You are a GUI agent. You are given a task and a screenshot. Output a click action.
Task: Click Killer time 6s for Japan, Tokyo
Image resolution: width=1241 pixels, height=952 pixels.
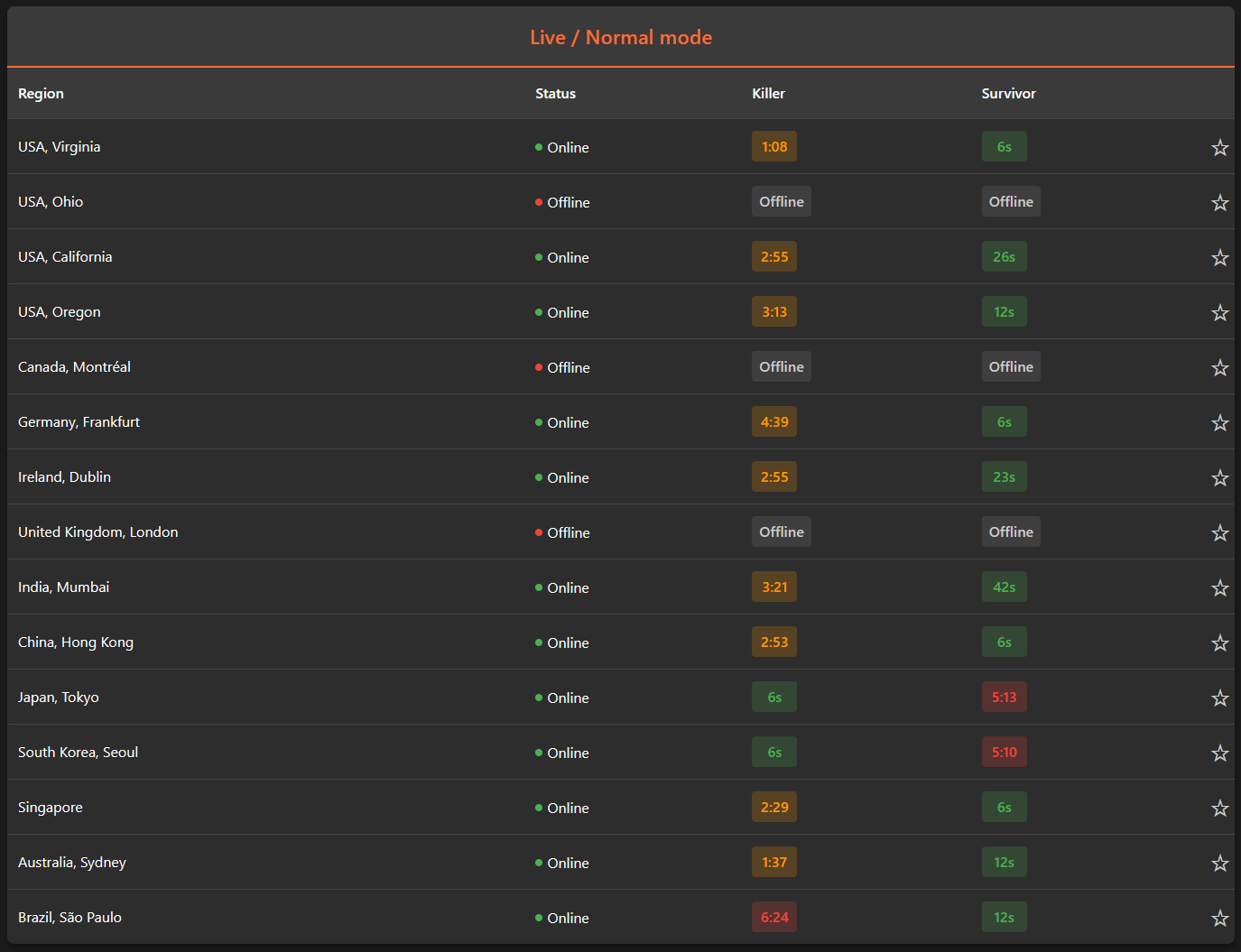point(774,698)
